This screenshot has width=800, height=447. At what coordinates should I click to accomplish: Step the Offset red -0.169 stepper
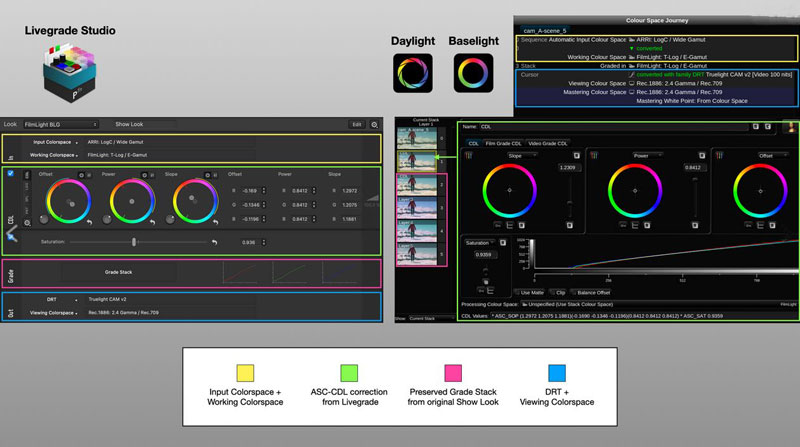[264, 190]
